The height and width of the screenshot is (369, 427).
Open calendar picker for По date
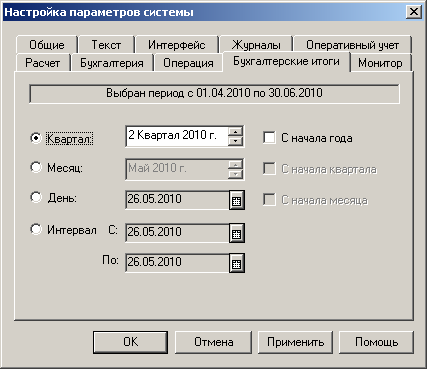(x=237, y=263)
